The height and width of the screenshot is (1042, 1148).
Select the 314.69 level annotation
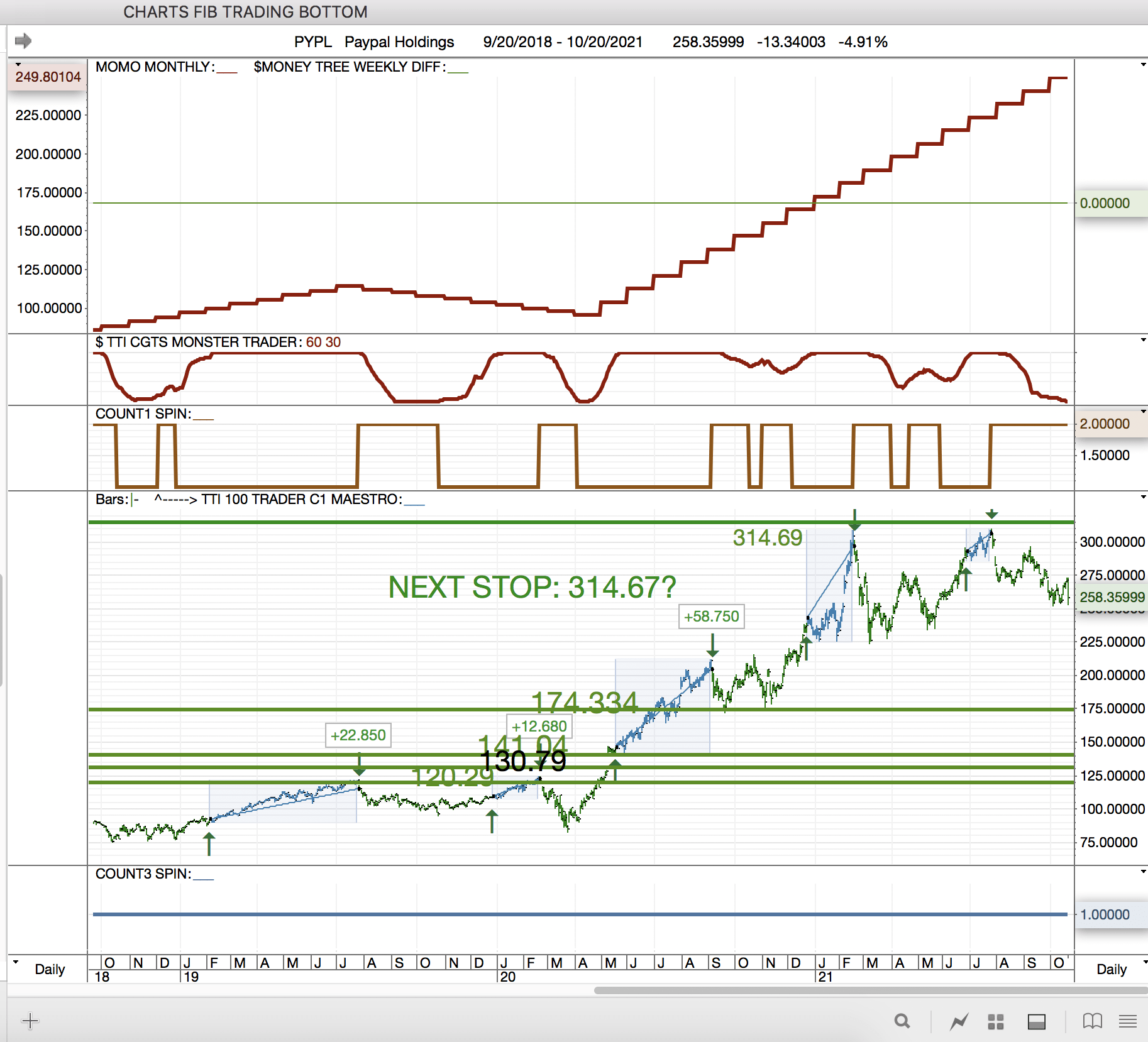coord(768,538)
